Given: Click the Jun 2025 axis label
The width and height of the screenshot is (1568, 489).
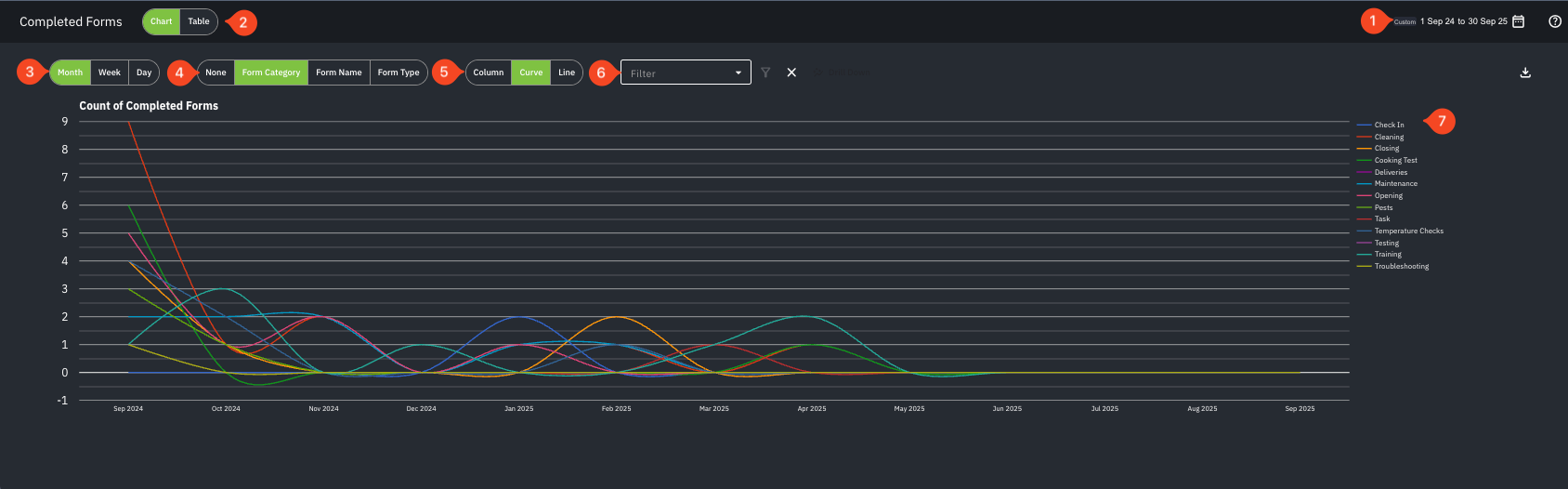Looking at the screenshot, I should [x=1007, y=408].
